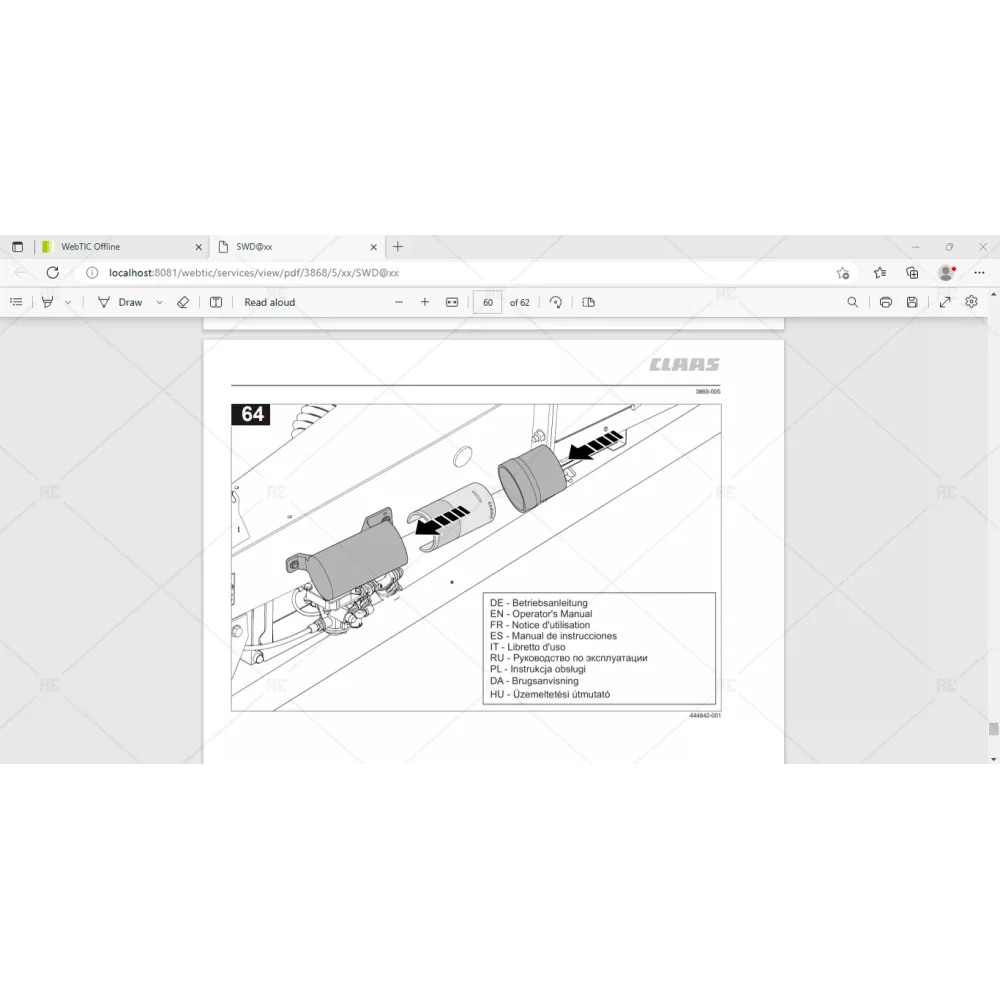The image size is (1000, 1000).
Task: Start Read aloud for the PDF
Action: tap(269, 302)
